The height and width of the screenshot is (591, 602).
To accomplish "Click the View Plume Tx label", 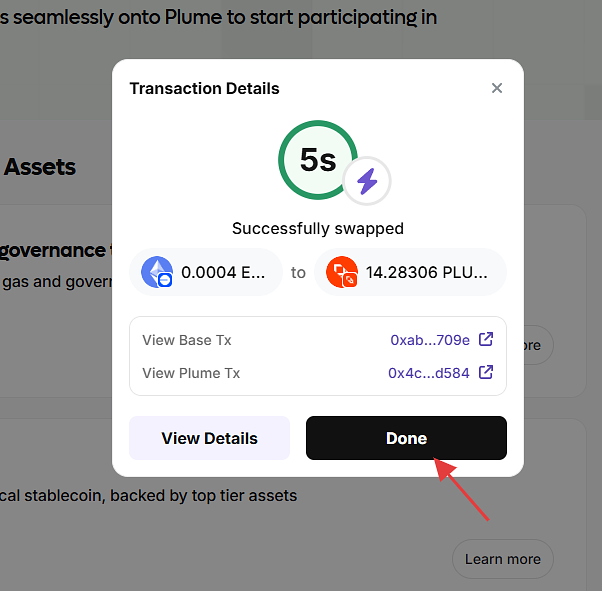I will tap(191, 373).
